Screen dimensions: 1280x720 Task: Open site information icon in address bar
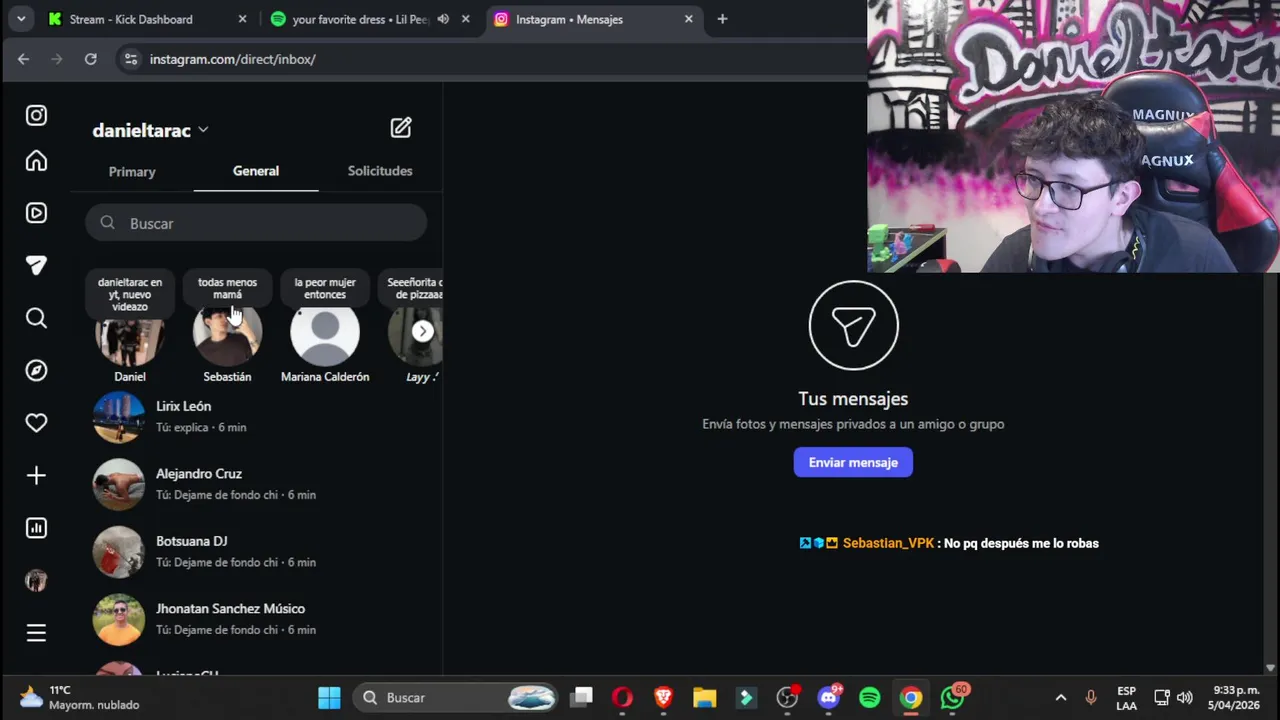(x=130, y=59)
